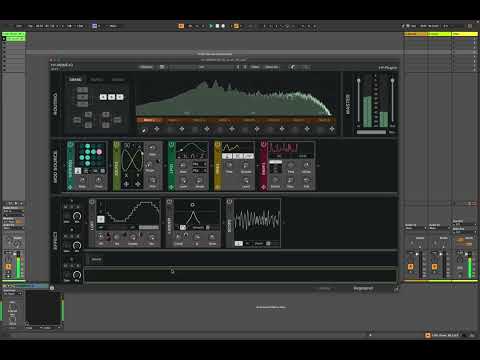Select the orange track header in Ableton's right column
The width and height of the screenshot is (480, 360).
click(x=416, y=34)
